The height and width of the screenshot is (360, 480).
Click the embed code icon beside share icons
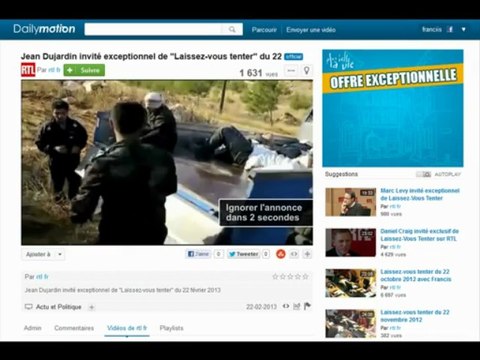tap(294, 254)
